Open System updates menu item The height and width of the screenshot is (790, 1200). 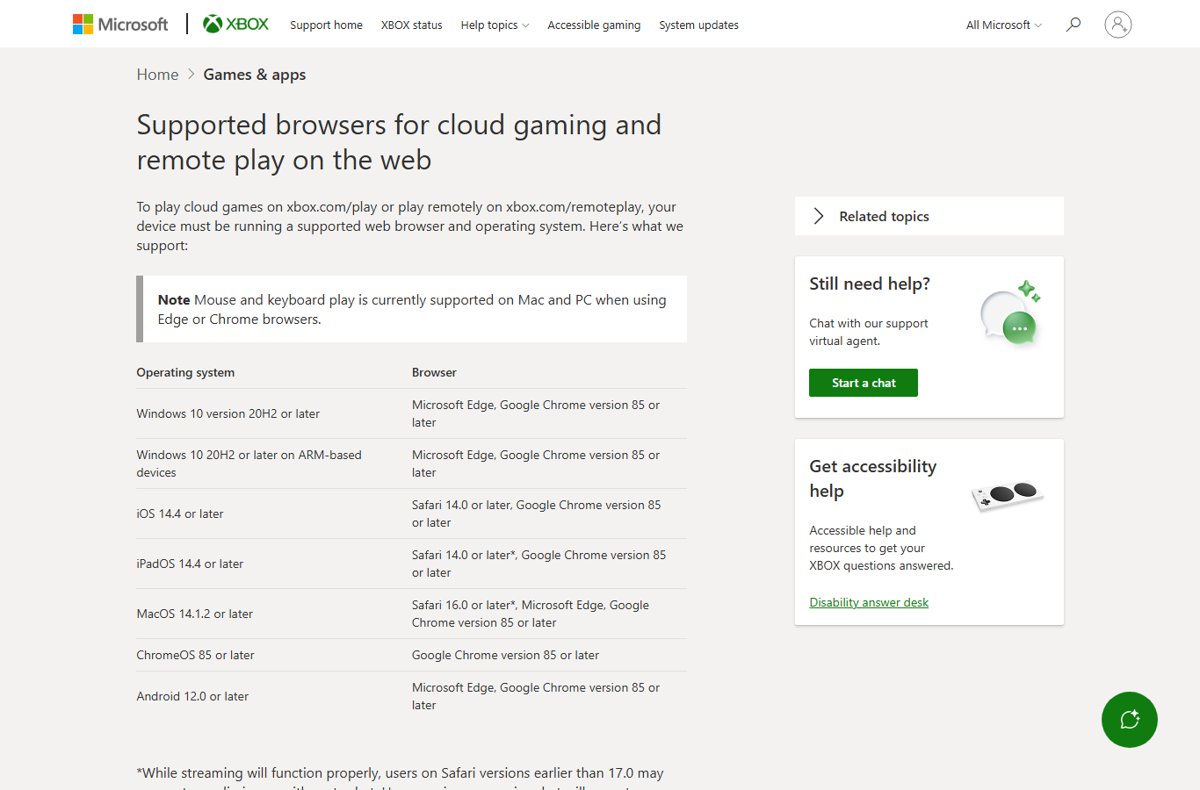coord(699,25)
